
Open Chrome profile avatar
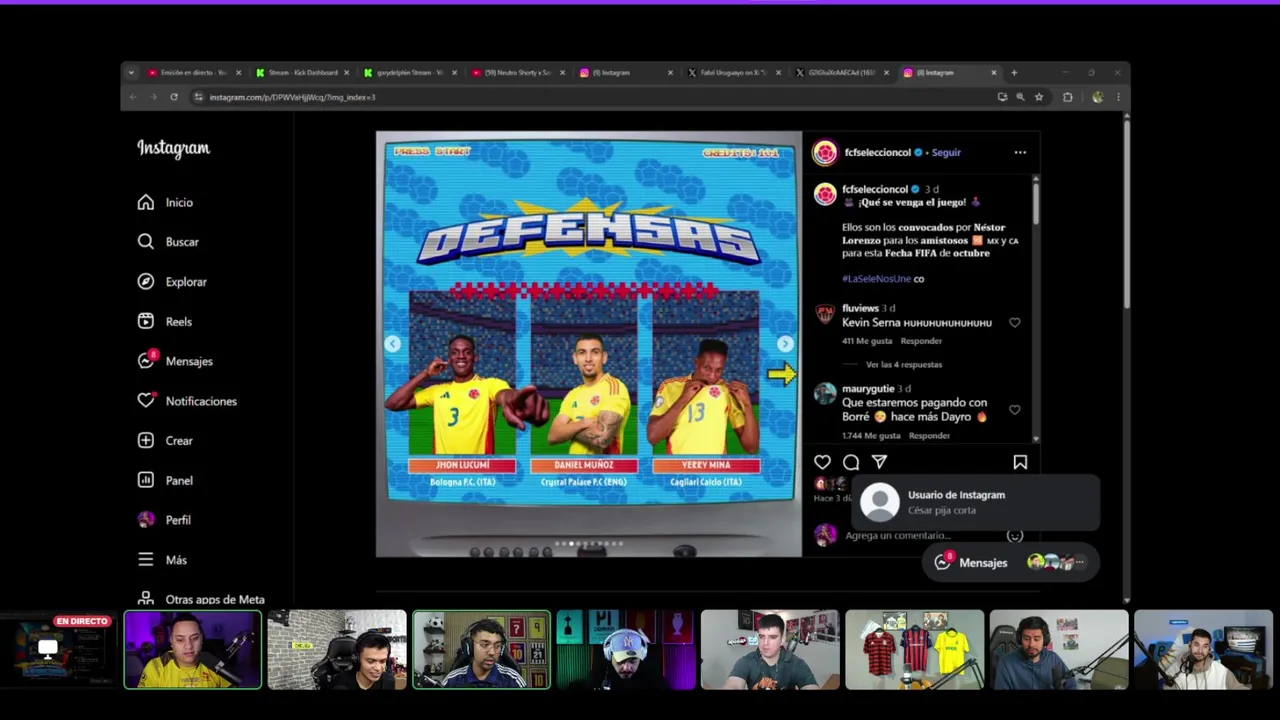point(1098,97)
